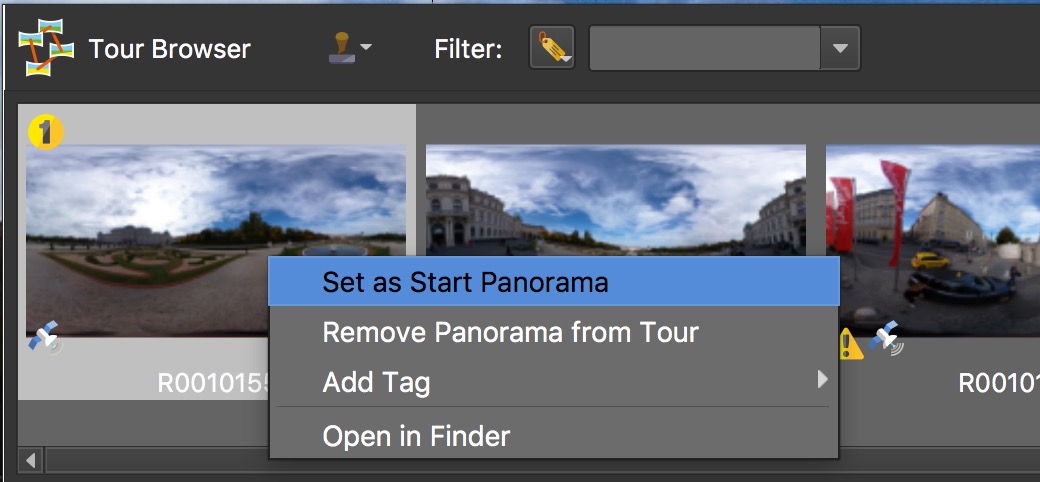Select Remove Panorama from Tour
The image size is (1040, 482).
pyautogui.click(x=510, y=332)
